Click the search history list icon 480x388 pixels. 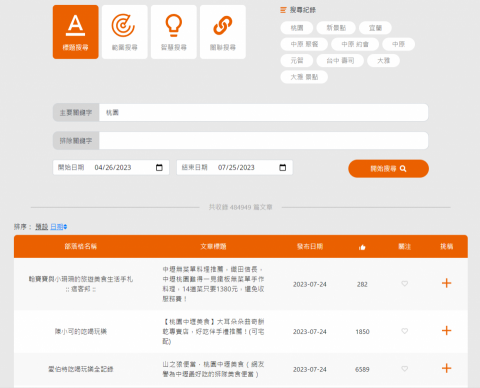click(x=283, y=10)
